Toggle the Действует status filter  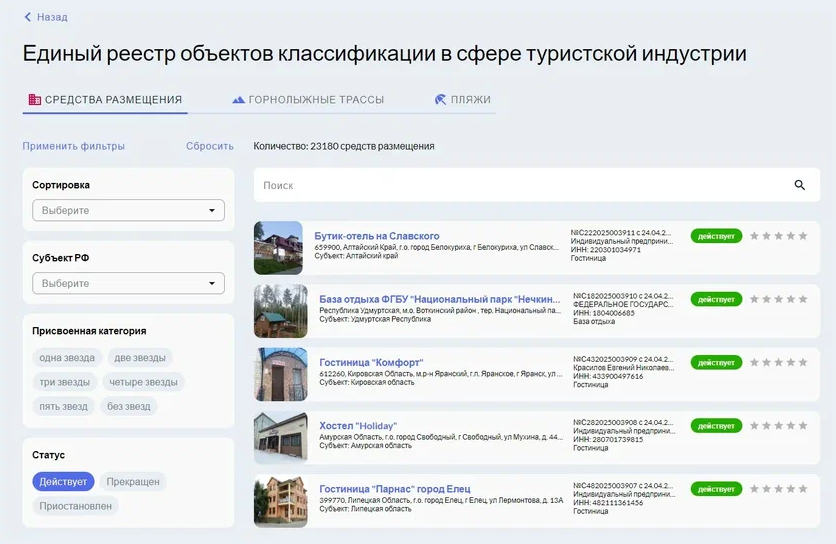coord(63,481)
